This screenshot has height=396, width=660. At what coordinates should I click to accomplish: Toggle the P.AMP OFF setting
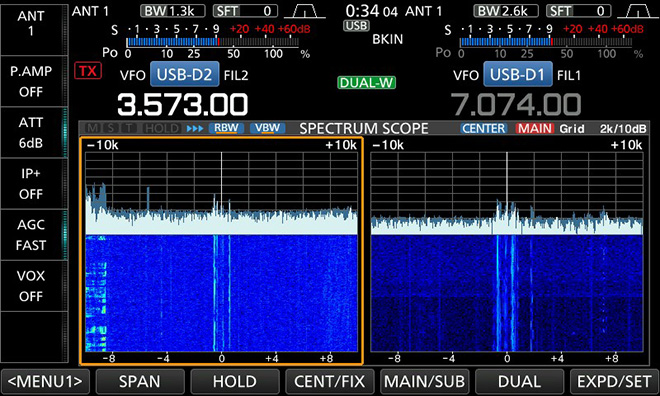32,81
